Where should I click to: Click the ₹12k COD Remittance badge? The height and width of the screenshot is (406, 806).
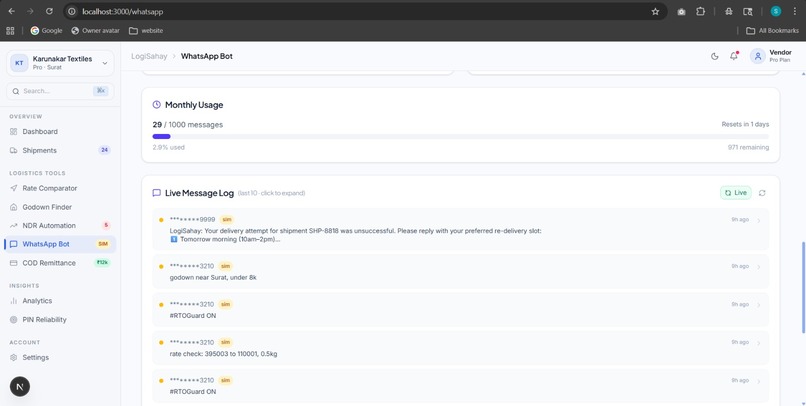[102, 263]
